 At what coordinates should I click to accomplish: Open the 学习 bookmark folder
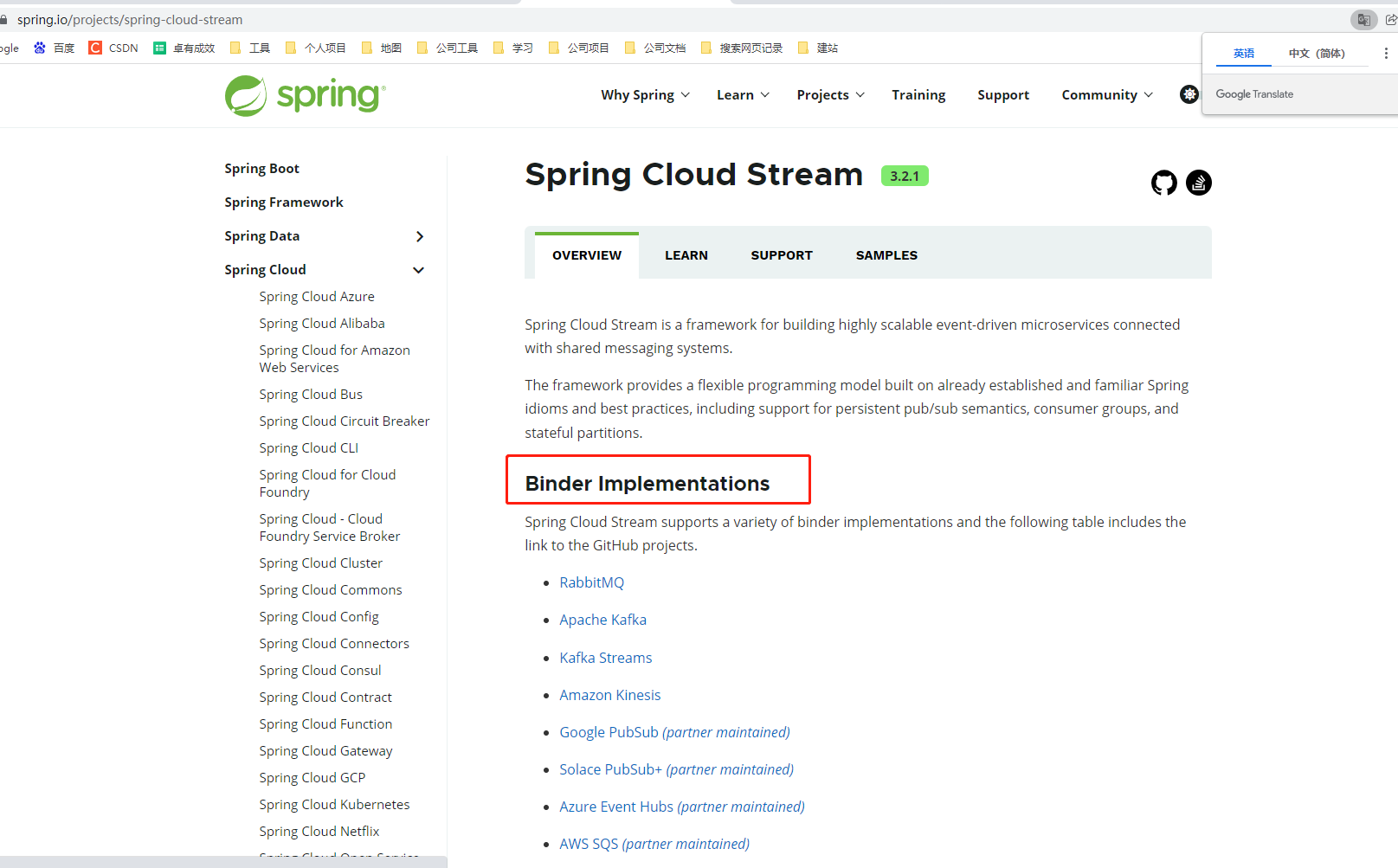click(513, 48)
